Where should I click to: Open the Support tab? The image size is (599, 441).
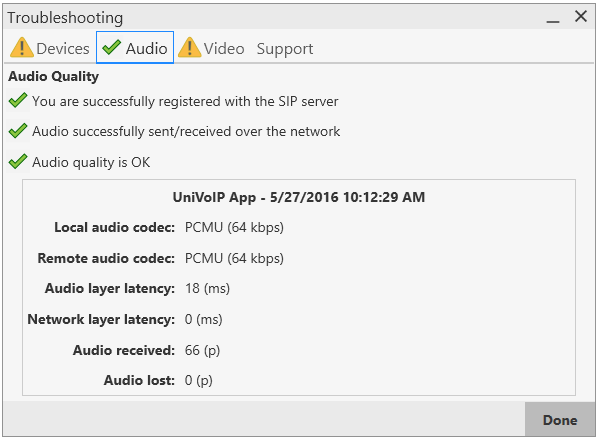pos(285,49)
